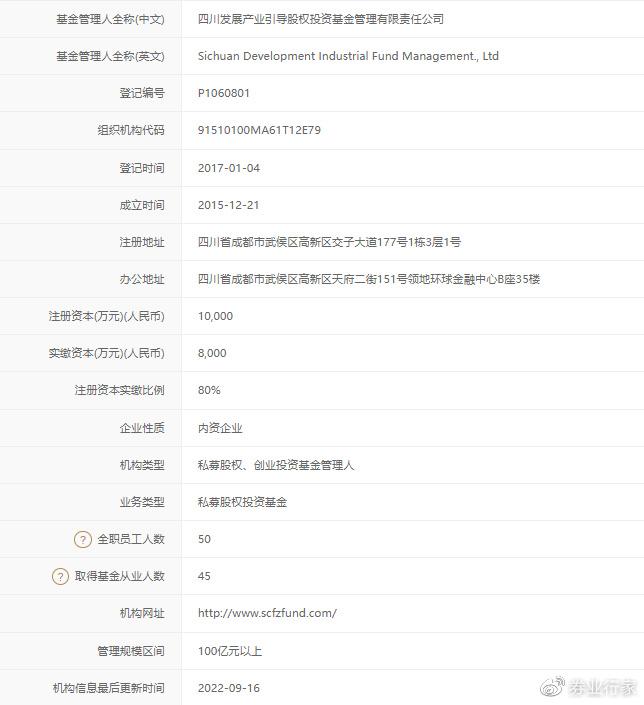Screen dimensions: 644x705
Task: Click management scale value 100亿元以上
Action: (x=230, y=651)
